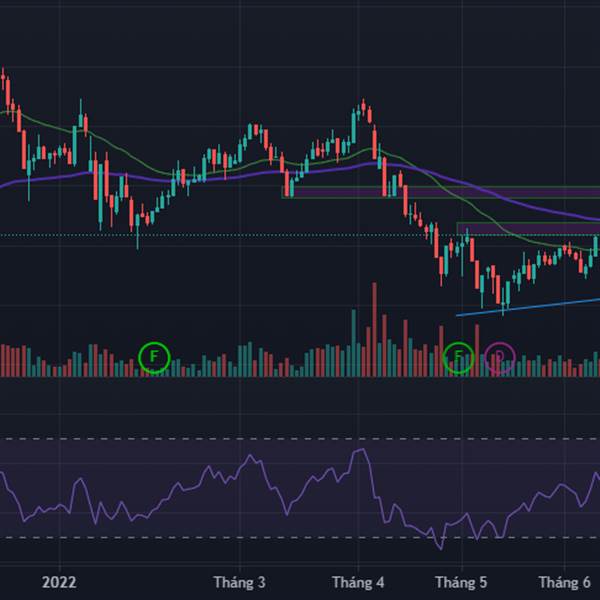Click the 2022 time axis label

(59, 582)
